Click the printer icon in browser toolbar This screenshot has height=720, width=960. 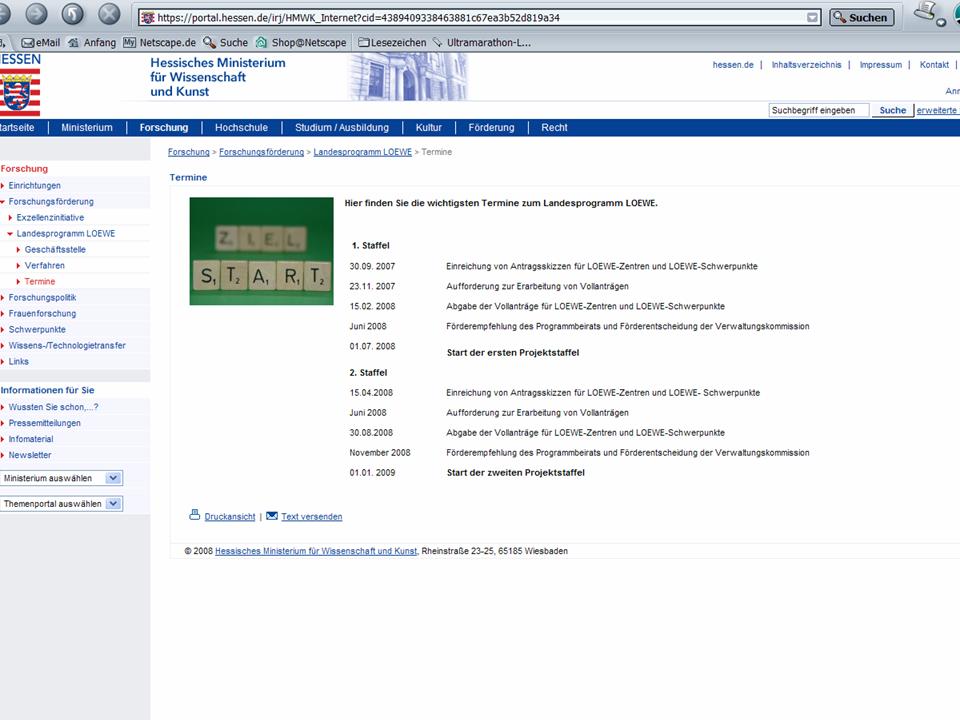point(926,13)
